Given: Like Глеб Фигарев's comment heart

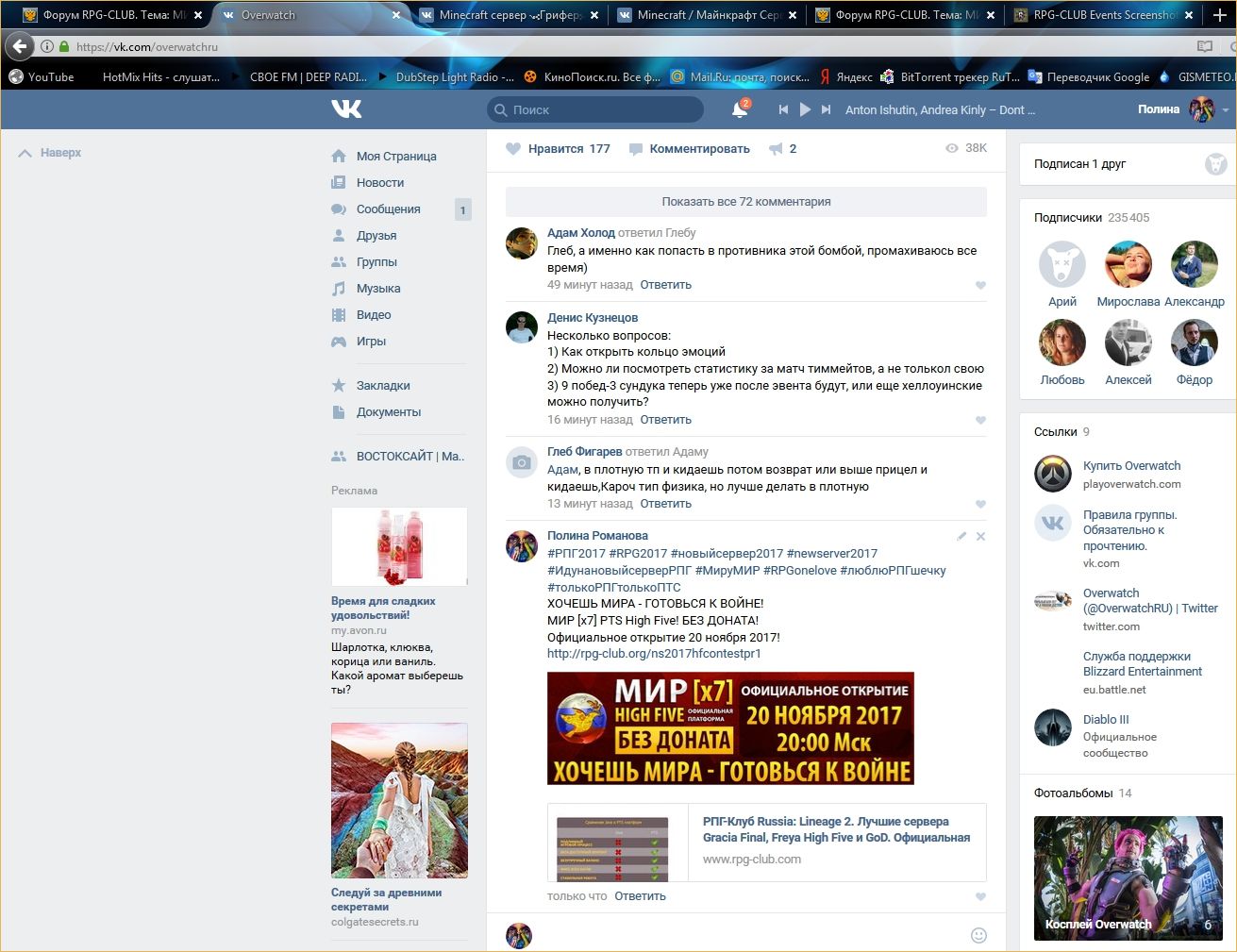Looking at the screenshot, I should 980,504.
